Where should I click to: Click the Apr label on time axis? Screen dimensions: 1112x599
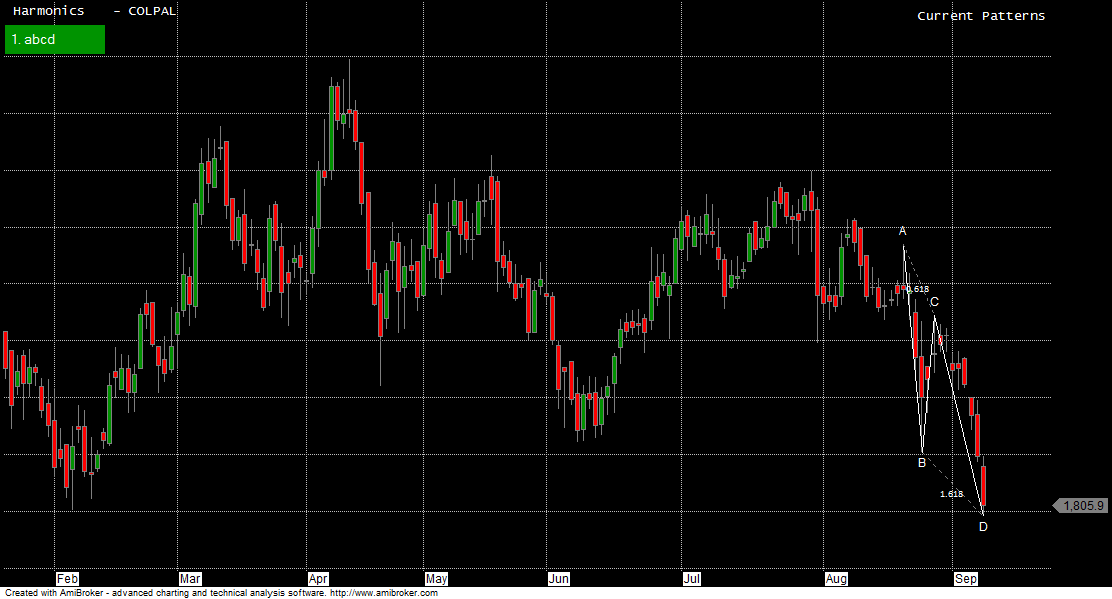(x=318, y=579)
